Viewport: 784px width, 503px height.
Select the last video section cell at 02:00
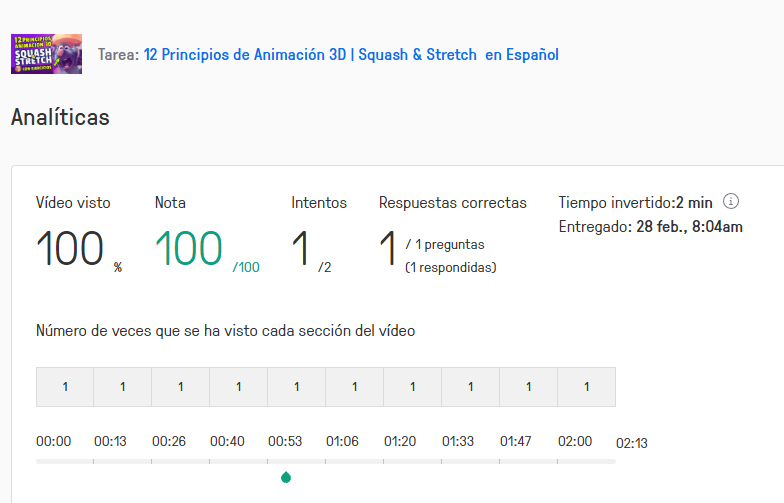pos(587,387)
